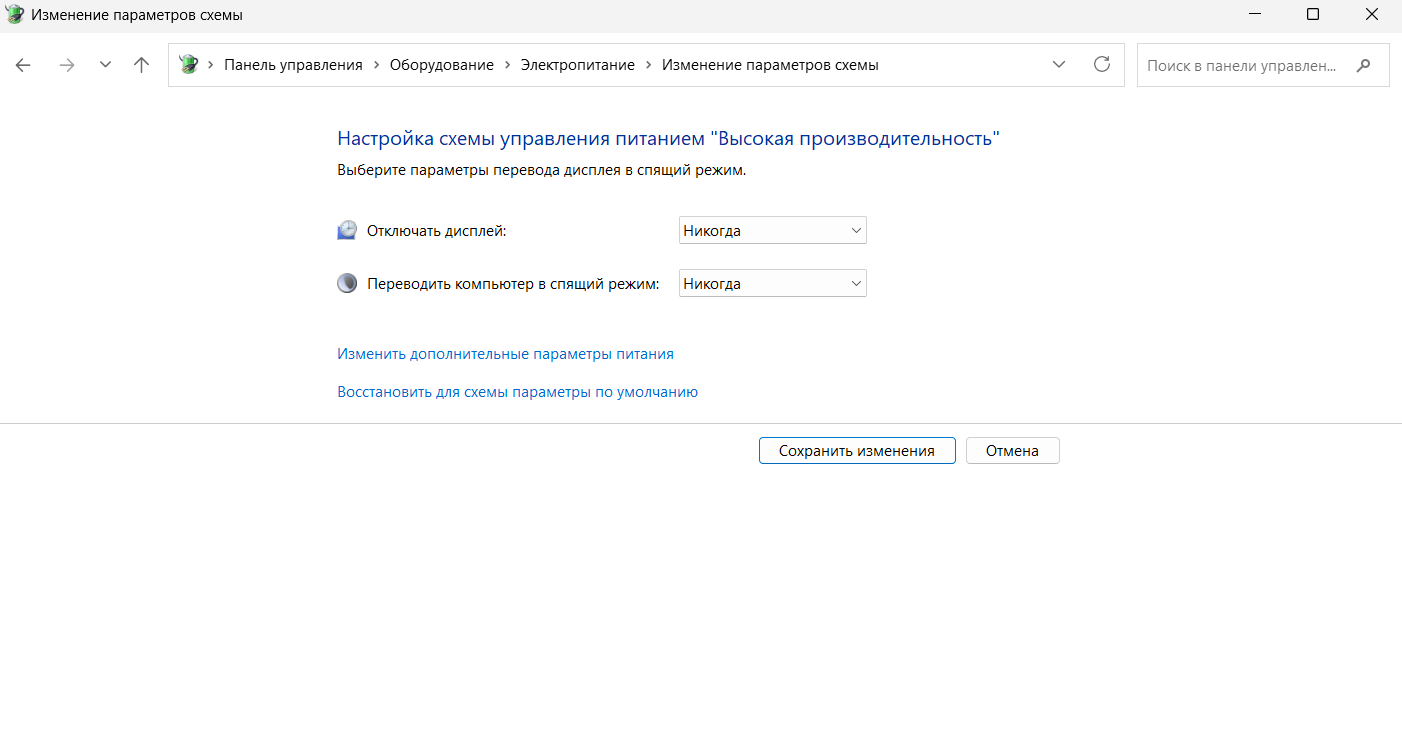Go to Оборудование breadcrumb
This screenshot has height=730, width=1402.
click(441, 65)
